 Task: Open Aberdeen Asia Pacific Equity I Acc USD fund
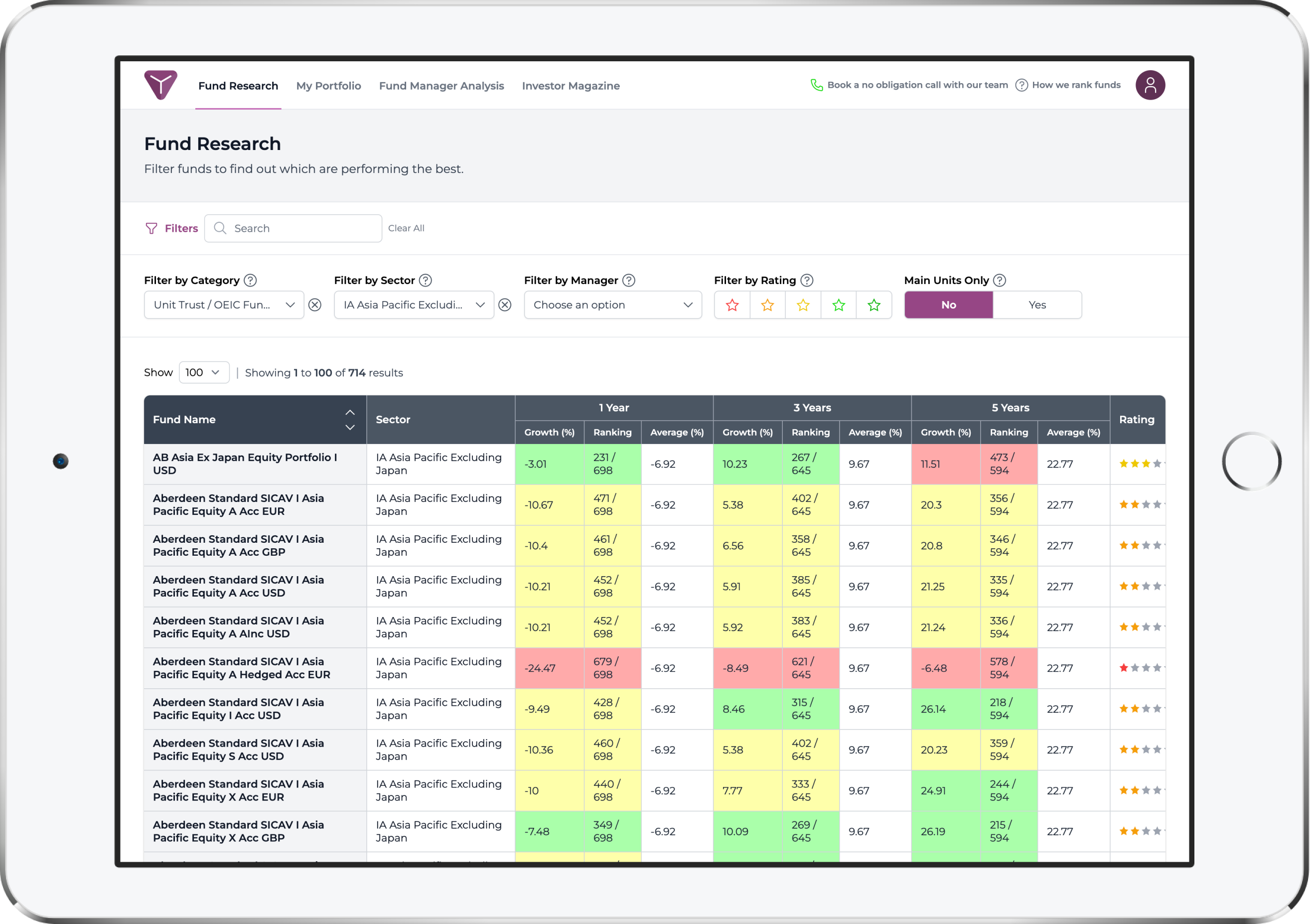(x=238, y=708)
